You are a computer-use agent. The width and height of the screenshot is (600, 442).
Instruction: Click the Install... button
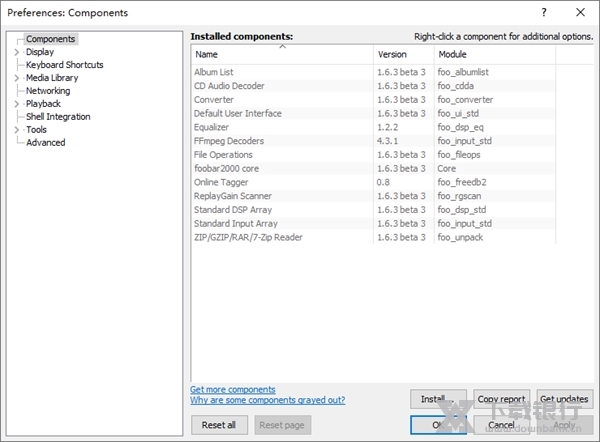(438, 399)
